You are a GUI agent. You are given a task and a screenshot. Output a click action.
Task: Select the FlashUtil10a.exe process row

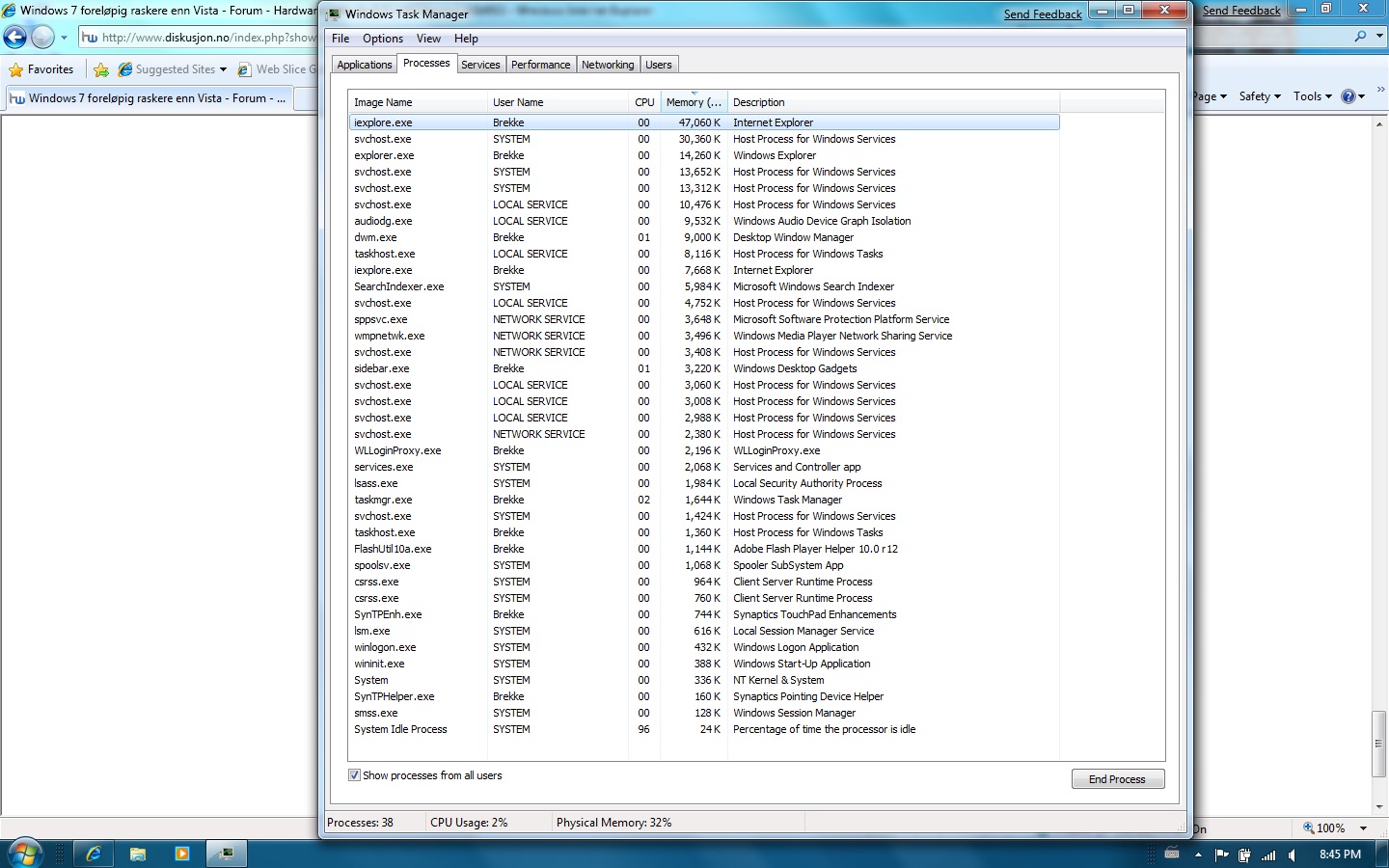tap(704, 549)
